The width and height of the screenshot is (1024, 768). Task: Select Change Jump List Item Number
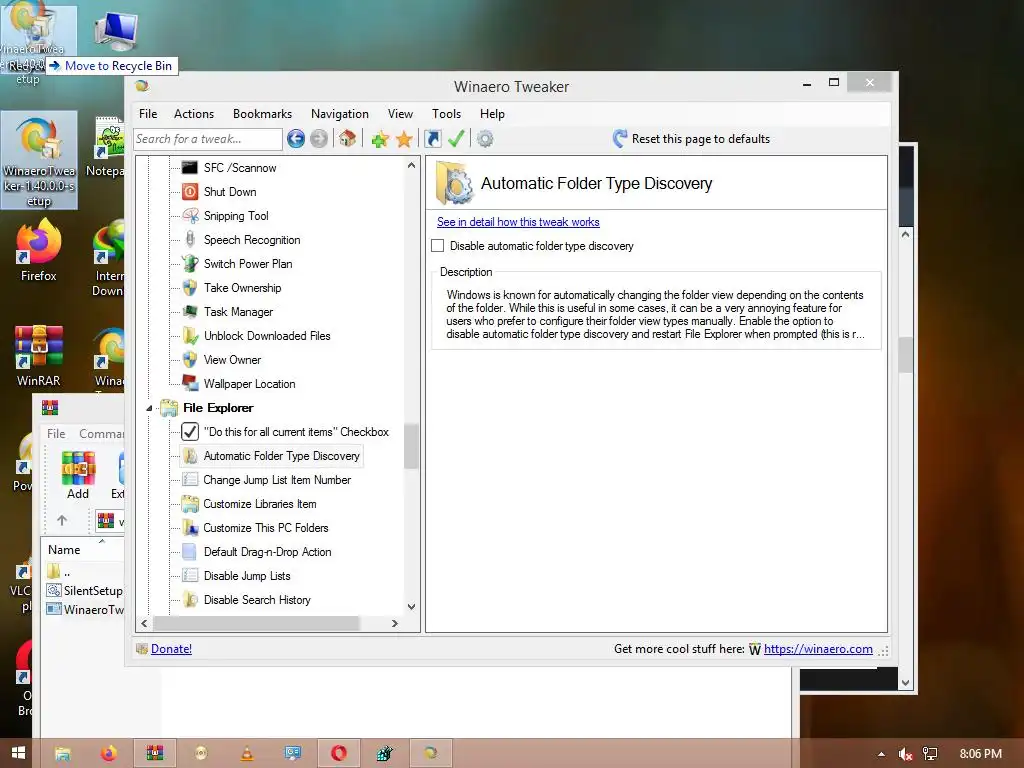tap(277, 480)
